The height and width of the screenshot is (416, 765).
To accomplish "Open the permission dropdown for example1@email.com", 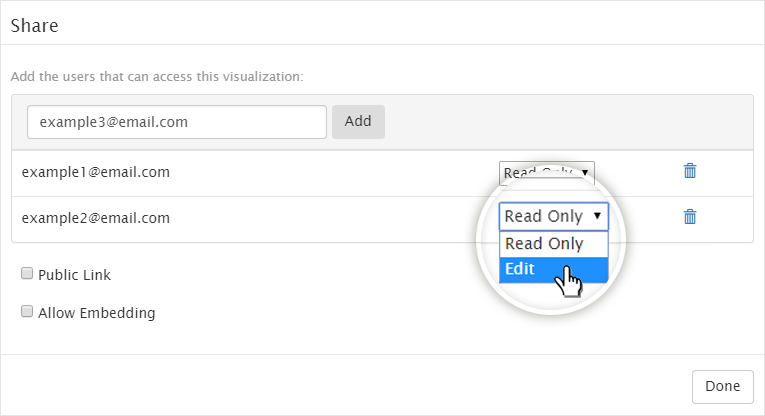I will click(546, 173).
